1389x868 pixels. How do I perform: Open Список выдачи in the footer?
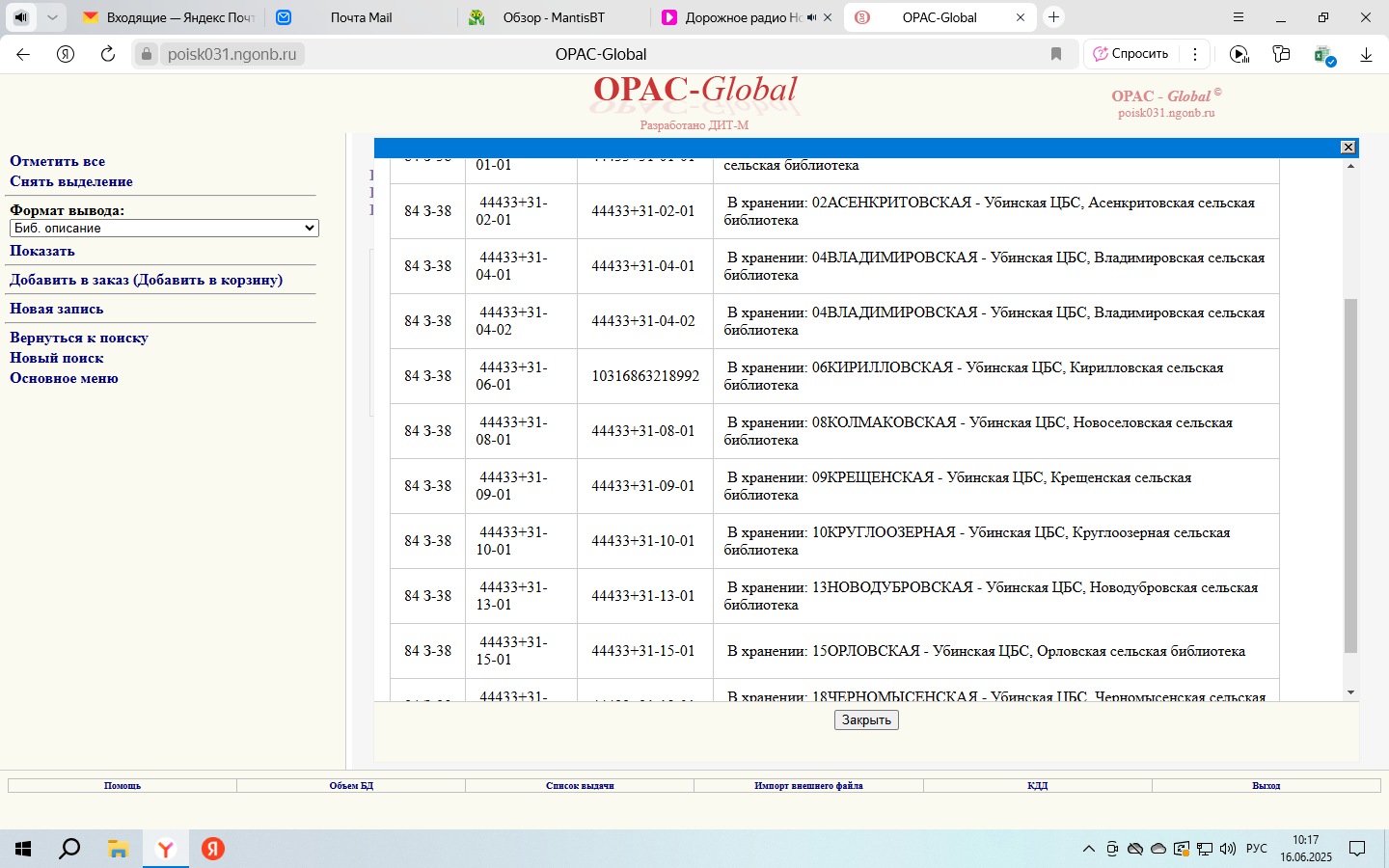pyautogui.click(x=580, y=786)
